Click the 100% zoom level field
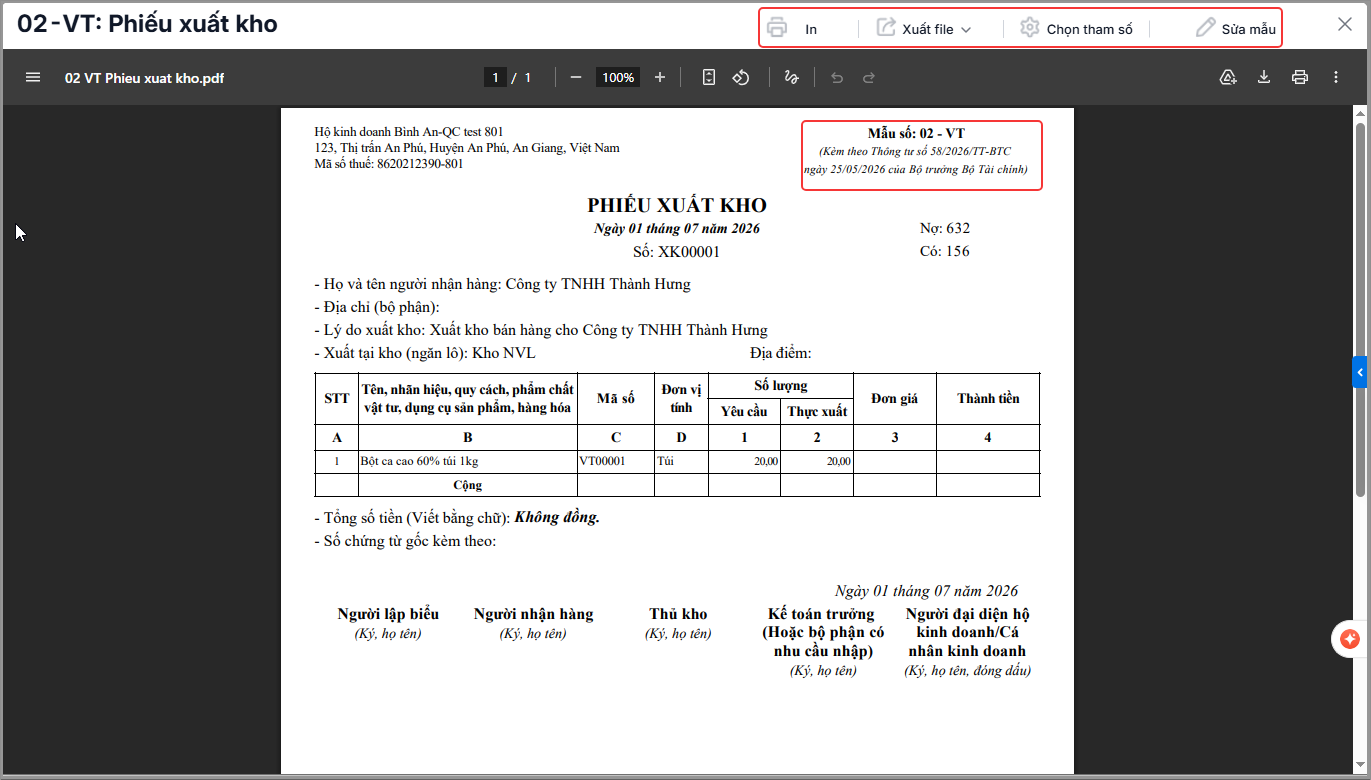1371x780 pixels. (618, 77)
